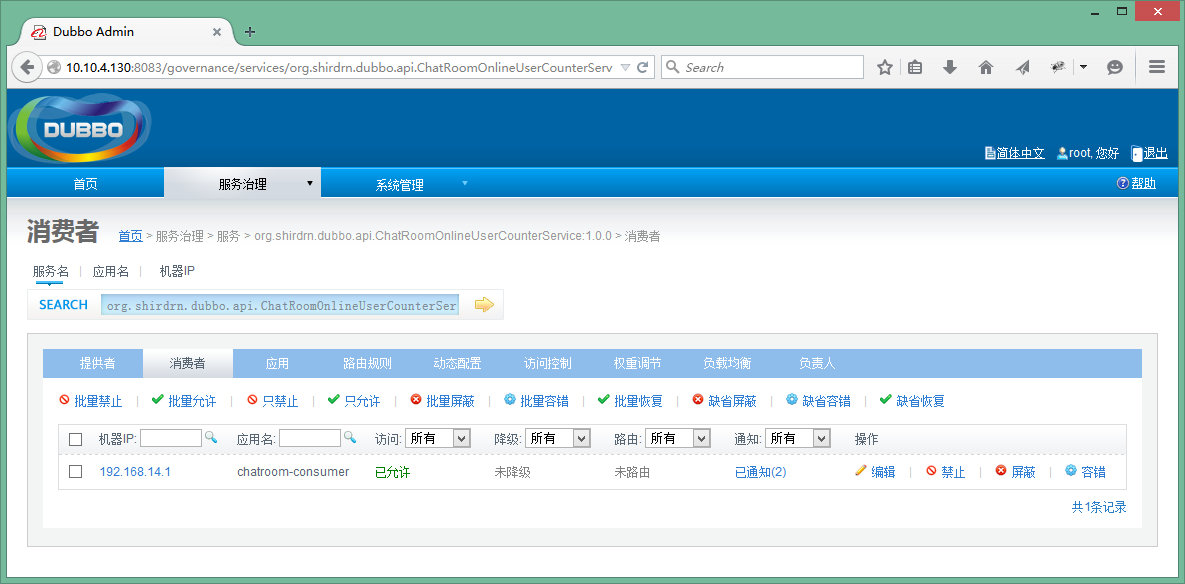Expand the 降级 filter dropdown

(558, 438)
